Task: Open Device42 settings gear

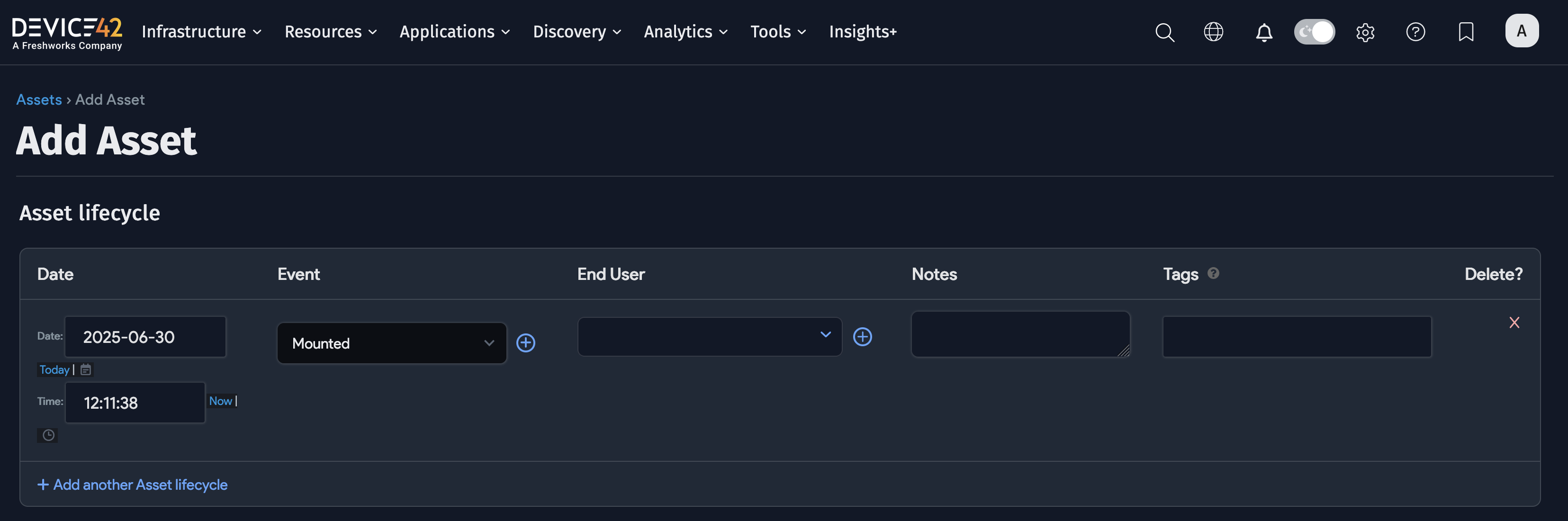Action: click(x=1365, y=33)
